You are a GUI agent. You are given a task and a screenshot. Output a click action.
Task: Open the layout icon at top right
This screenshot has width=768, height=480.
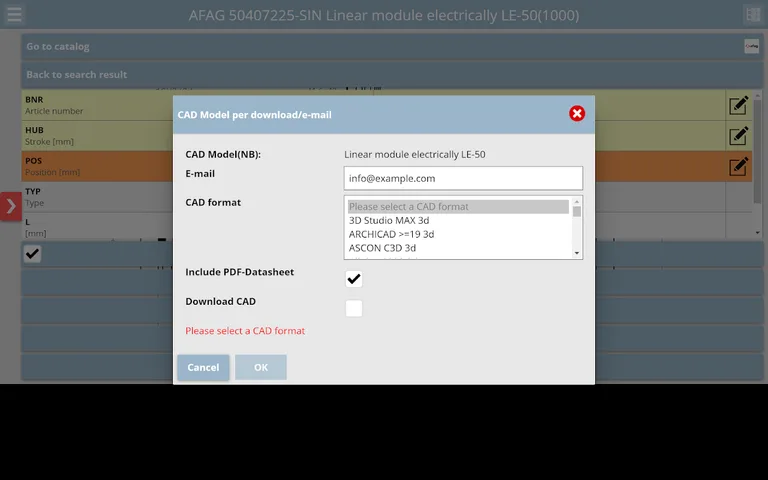coord(753,15)
